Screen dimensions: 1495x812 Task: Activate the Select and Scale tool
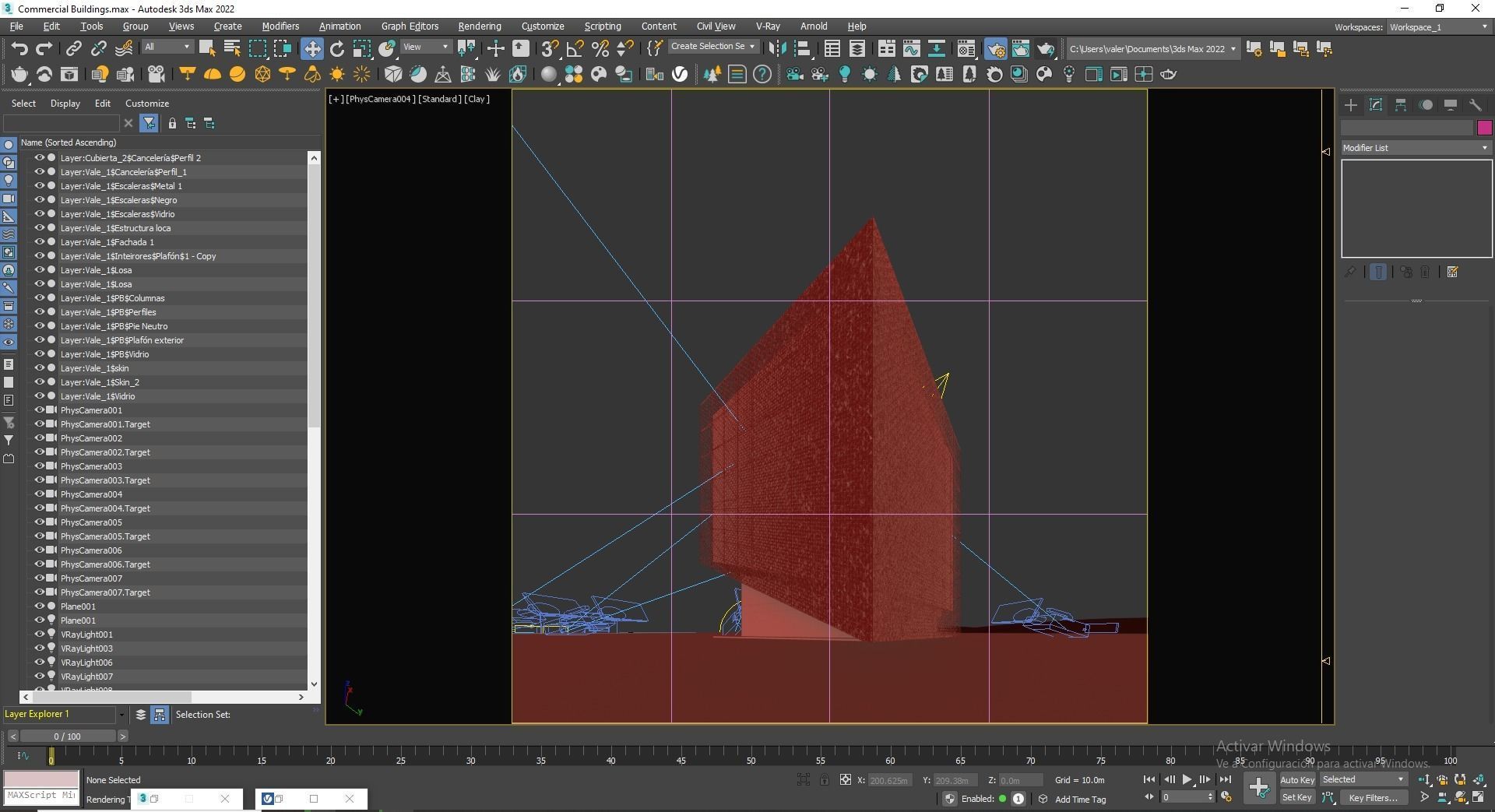[x=362, y=48]
